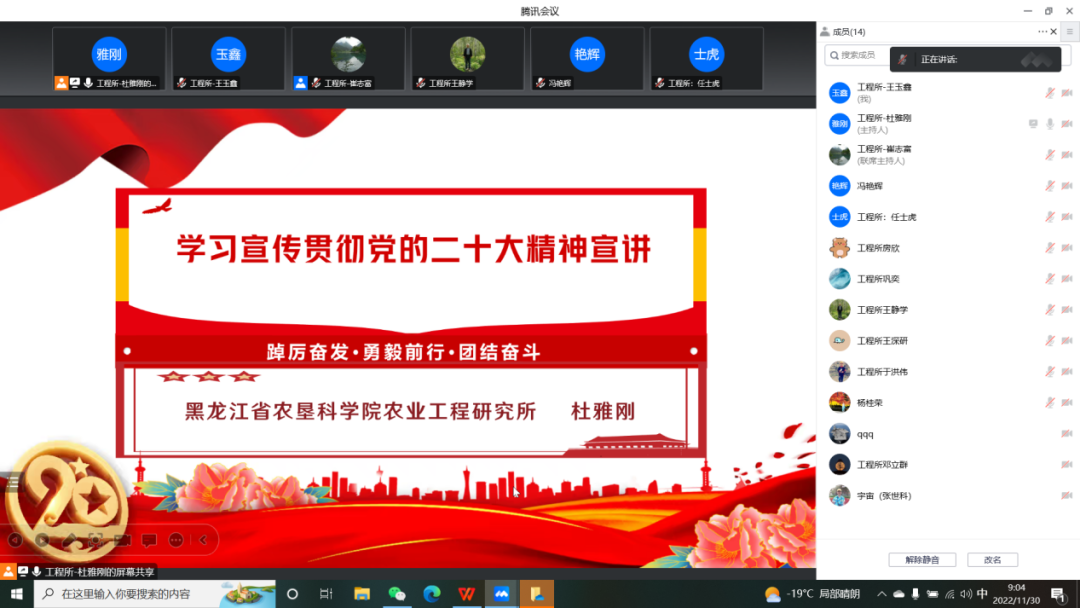
Task: Open chat via the speech bubble toolbar icon
Action: (x=148, y=540)
